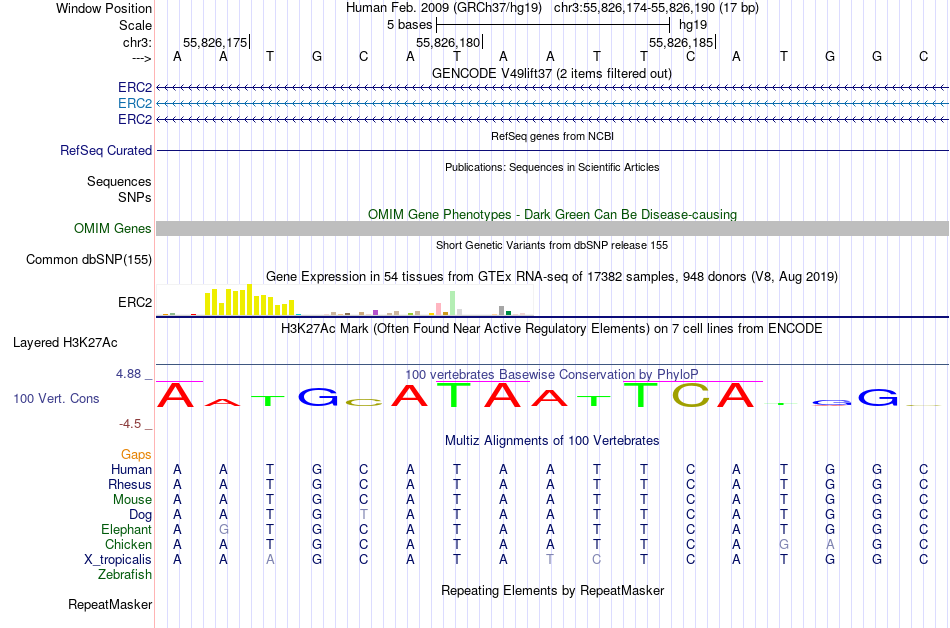Image resolution: width=950 pixels, height=628 pixels.
Task: Click the 100 Vert. Cons label
Action: click(56, 398)
